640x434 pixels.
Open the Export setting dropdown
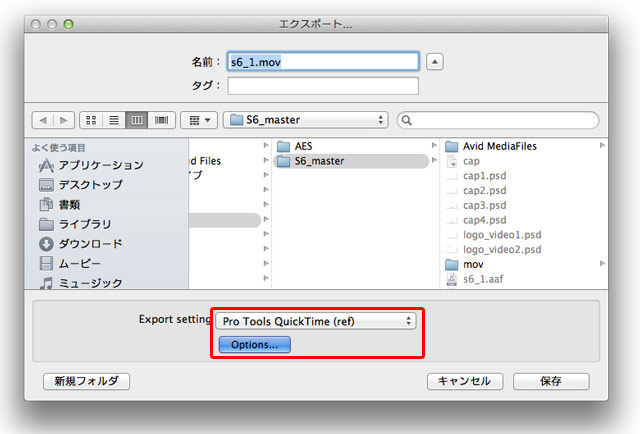[316, 321]
